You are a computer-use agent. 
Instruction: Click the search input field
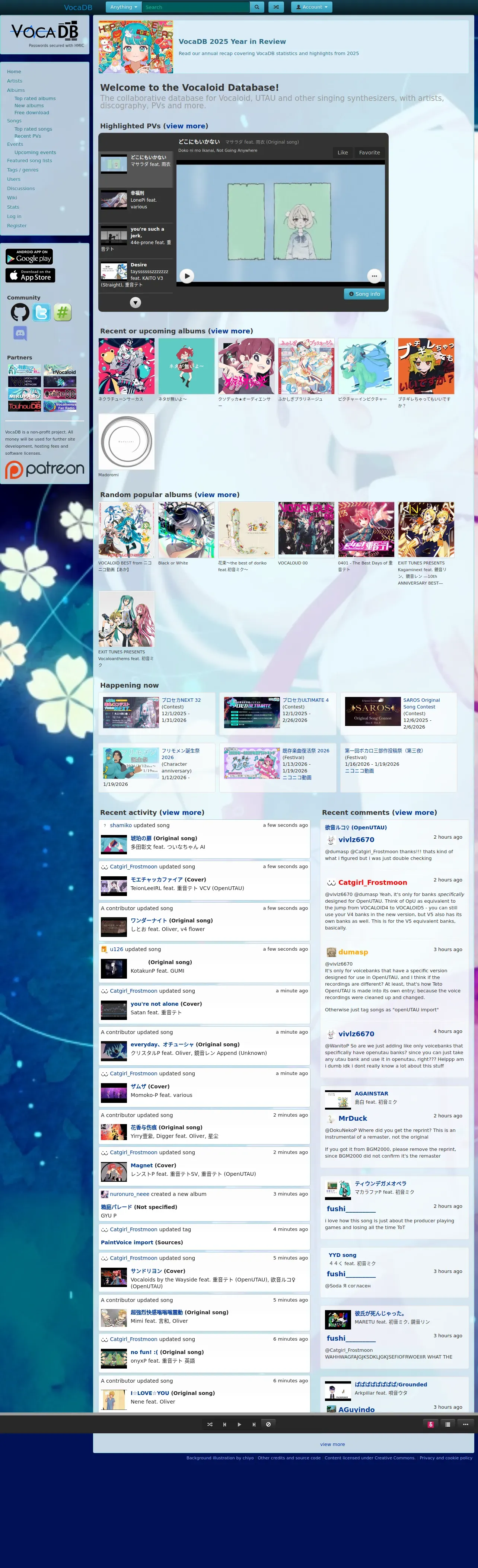[x=196, y=7]
